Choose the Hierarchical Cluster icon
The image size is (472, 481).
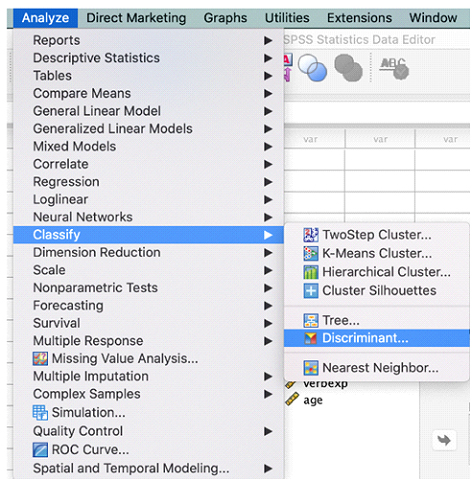tap(310, 272)
